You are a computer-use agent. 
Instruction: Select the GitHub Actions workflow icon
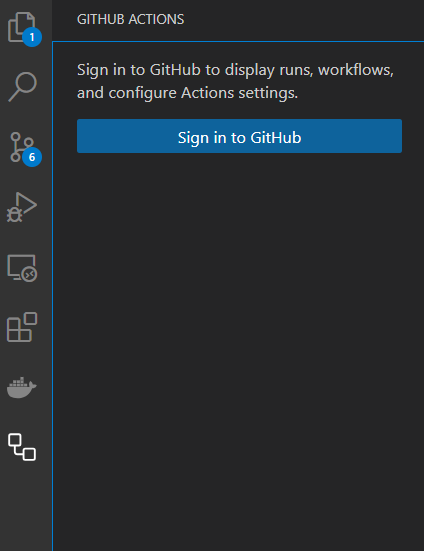pos(22,447)
